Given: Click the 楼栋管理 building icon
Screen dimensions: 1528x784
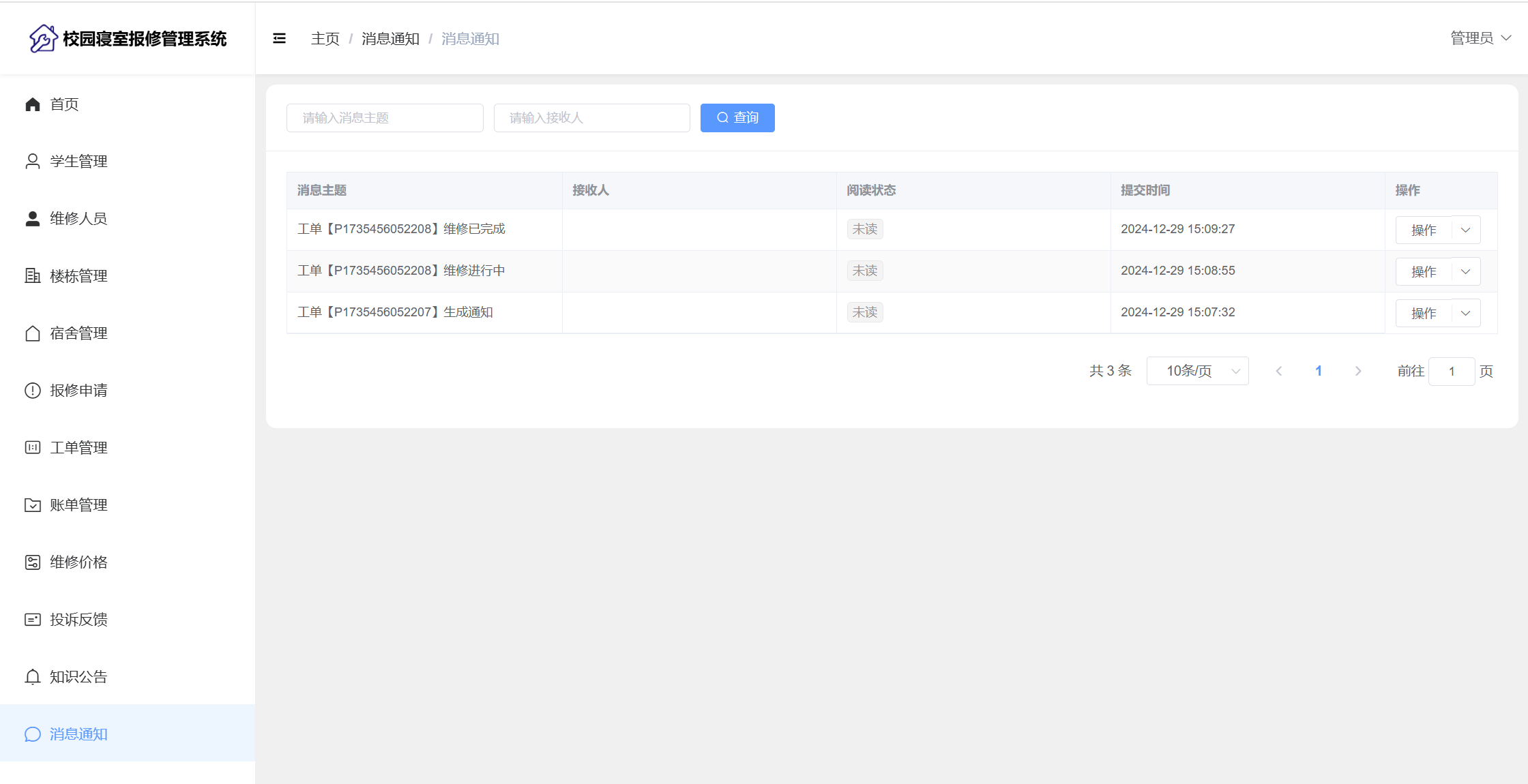Looking at the screenshot, I should point(33,276).
